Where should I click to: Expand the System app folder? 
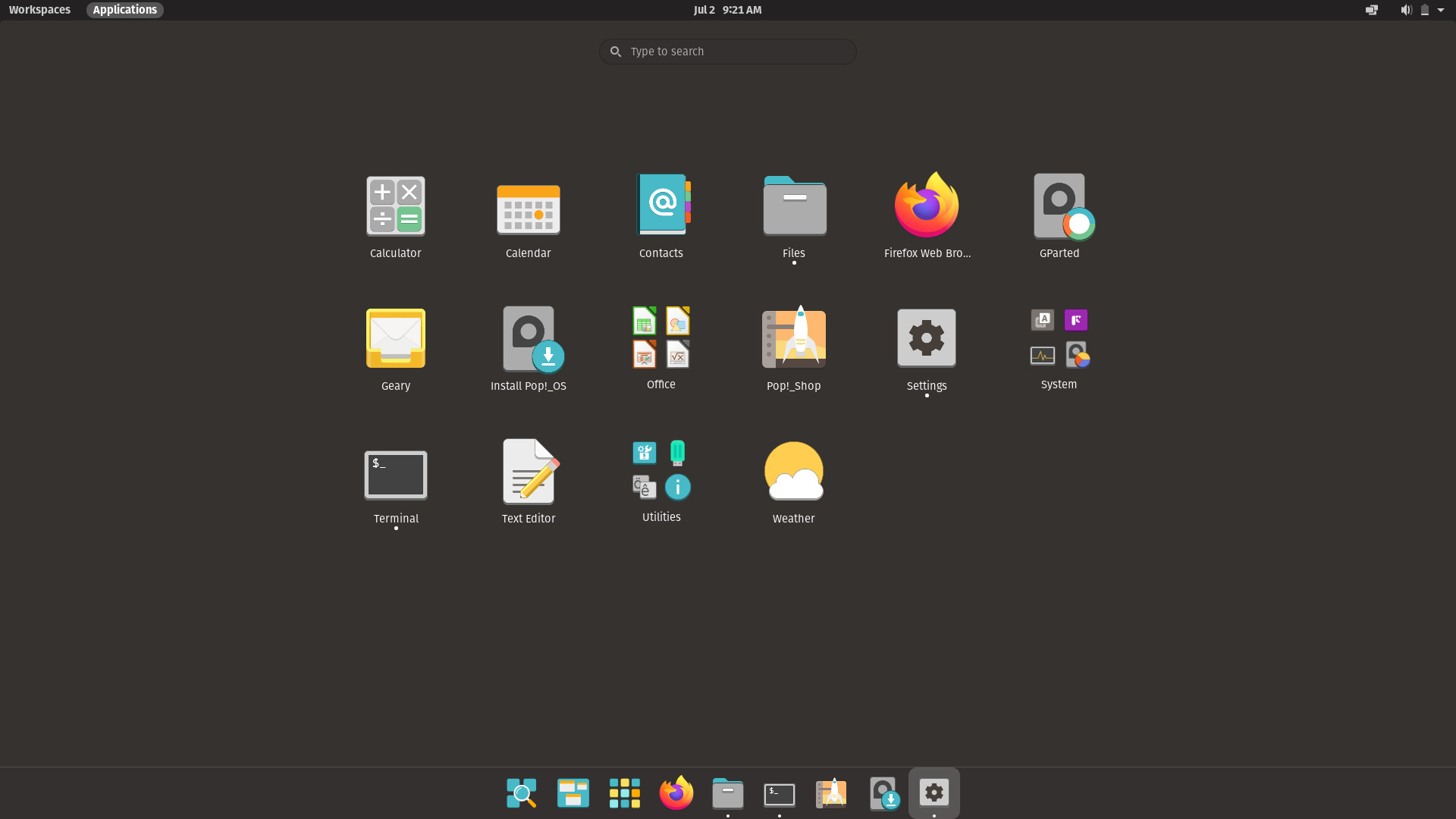1059,338
